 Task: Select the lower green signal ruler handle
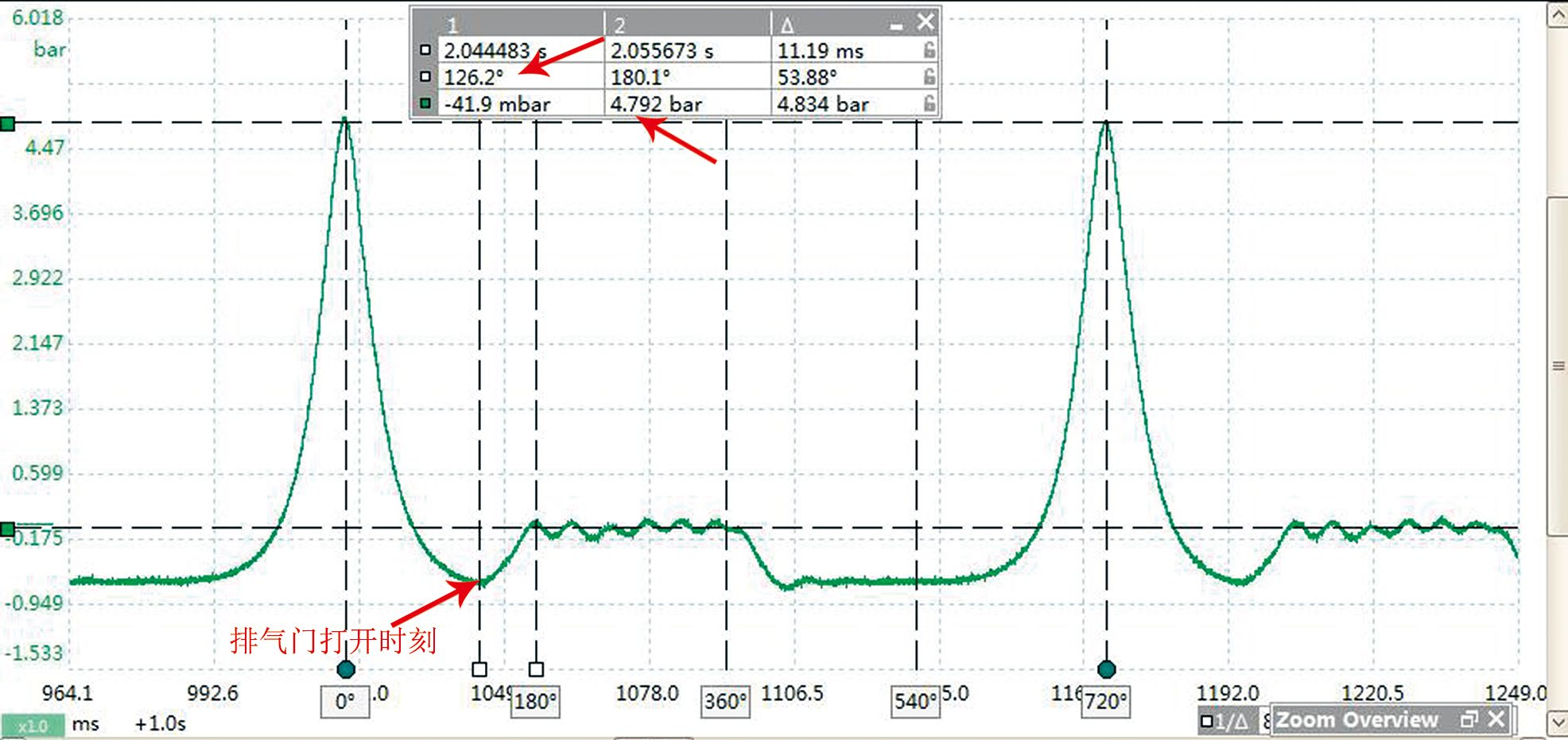tap(7, 529)
